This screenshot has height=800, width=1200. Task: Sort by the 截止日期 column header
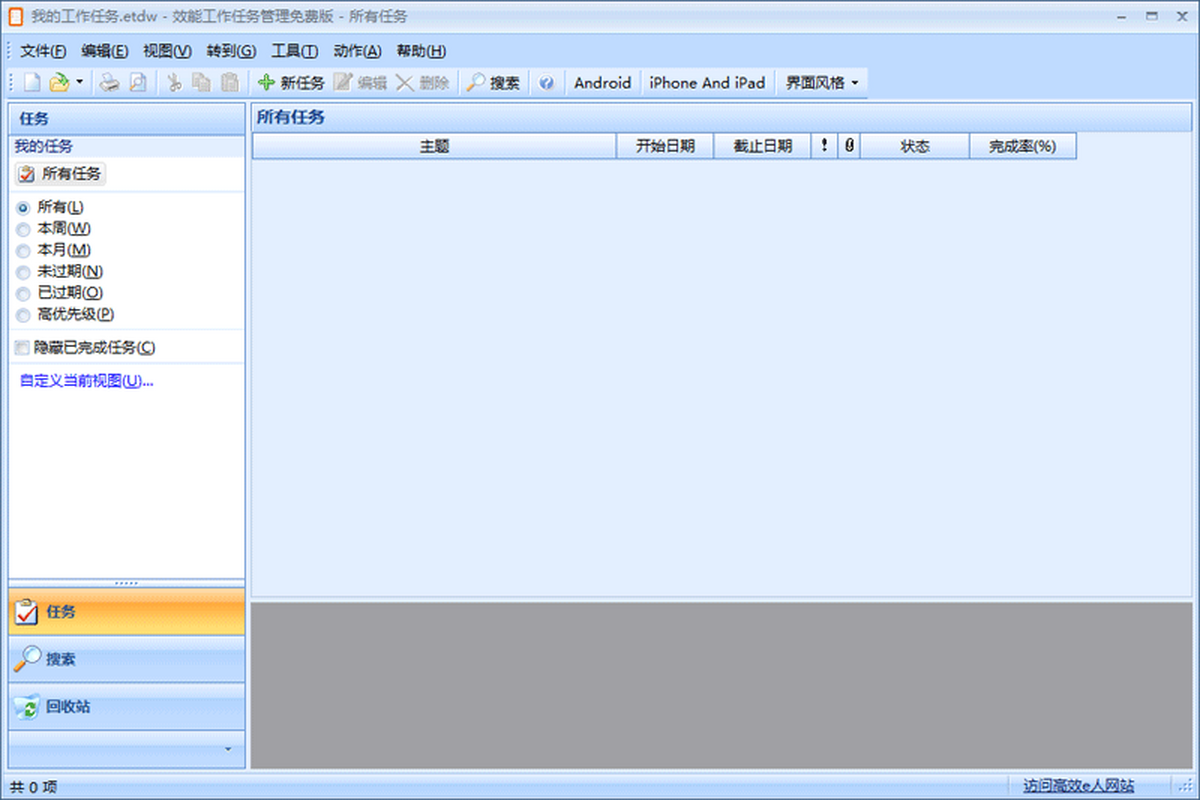762,146
